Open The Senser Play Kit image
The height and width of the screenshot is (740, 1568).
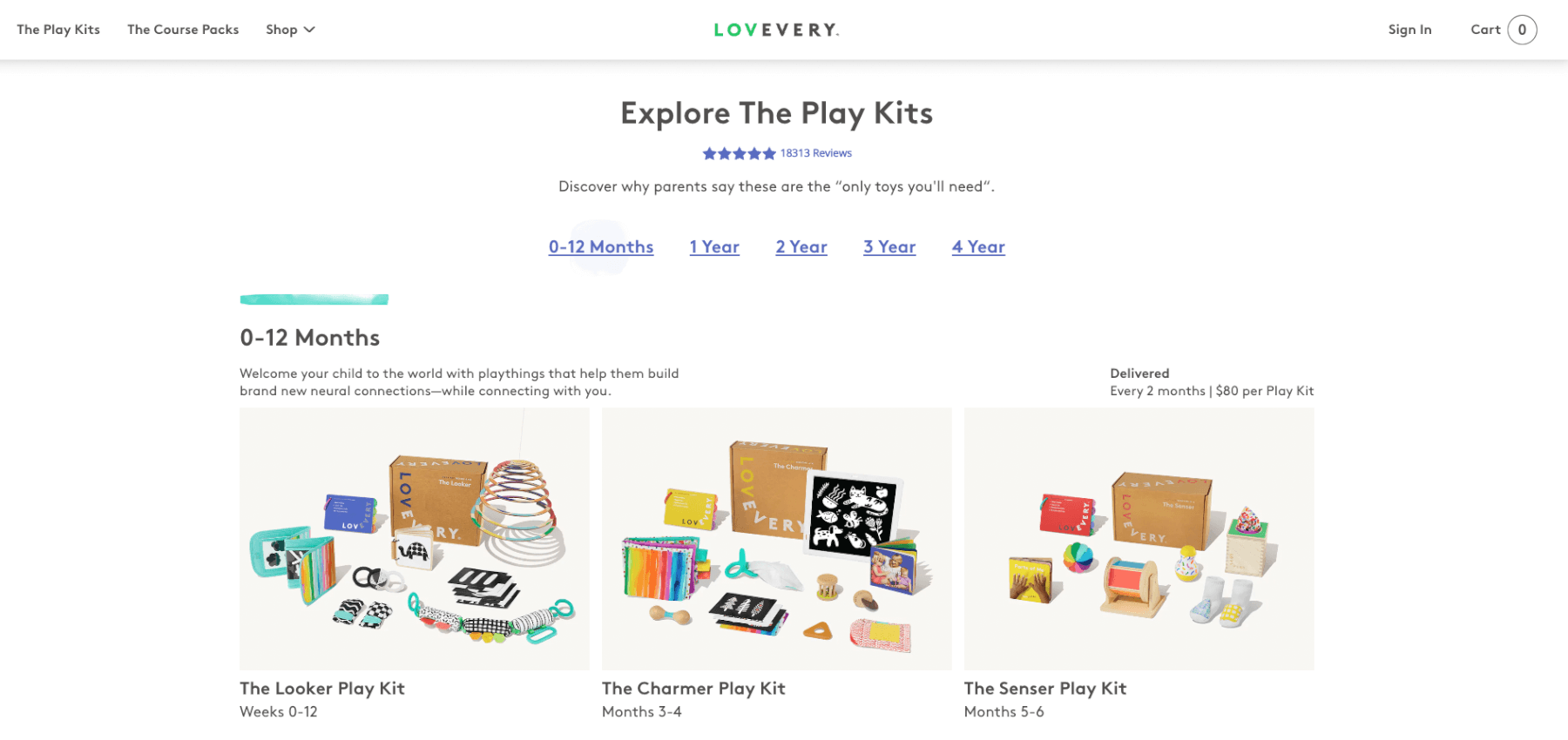pos(1139,539)
